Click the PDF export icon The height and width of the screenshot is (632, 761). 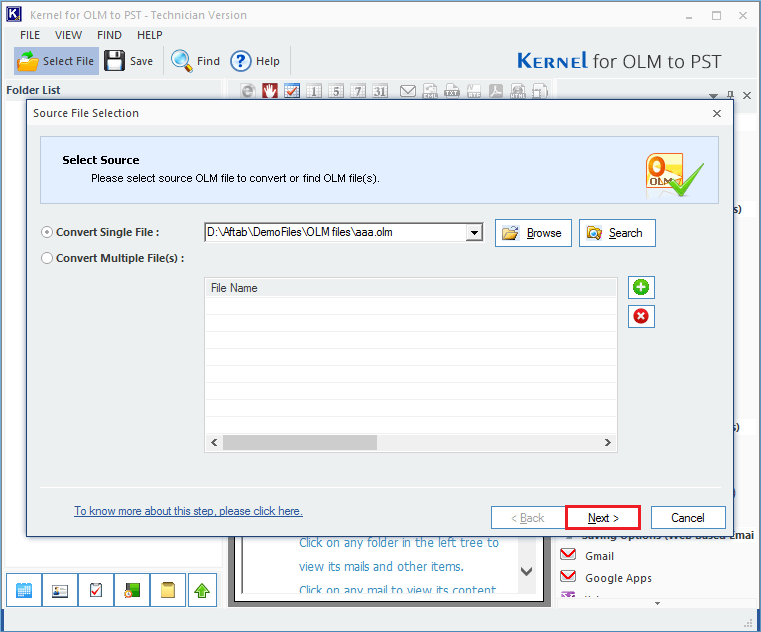[x=496, y=91]
